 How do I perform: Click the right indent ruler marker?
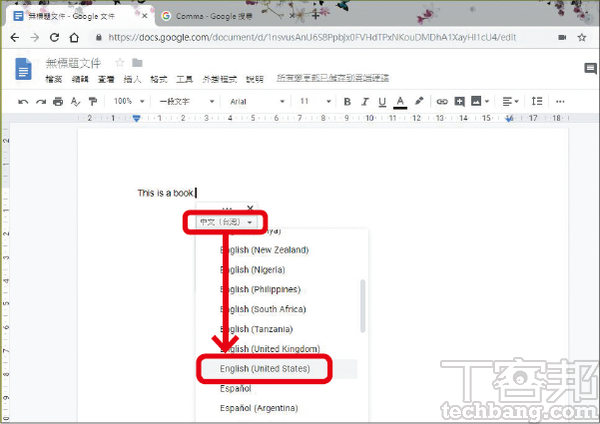[509, 119]
